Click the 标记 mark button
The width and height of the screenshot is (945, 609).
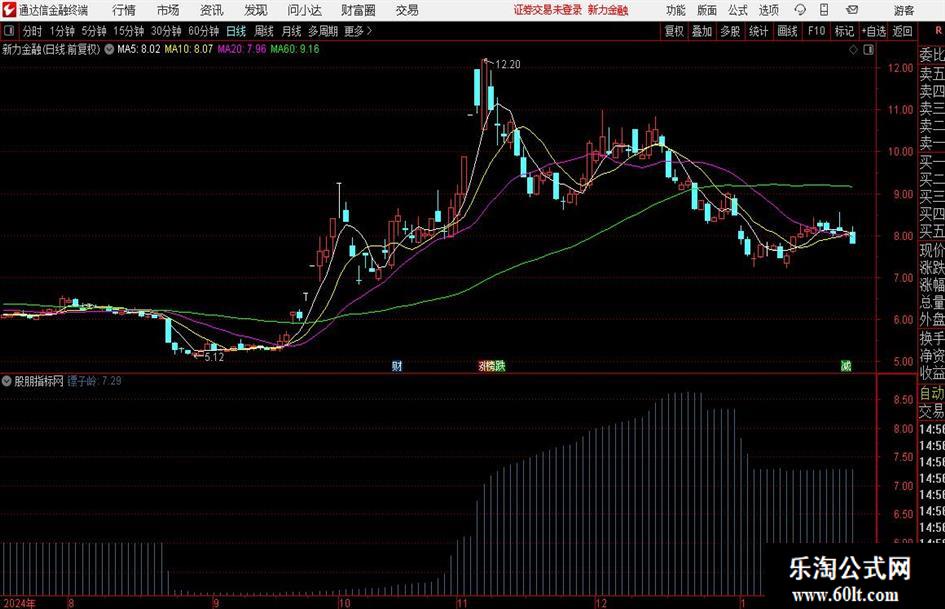[844, 31]
